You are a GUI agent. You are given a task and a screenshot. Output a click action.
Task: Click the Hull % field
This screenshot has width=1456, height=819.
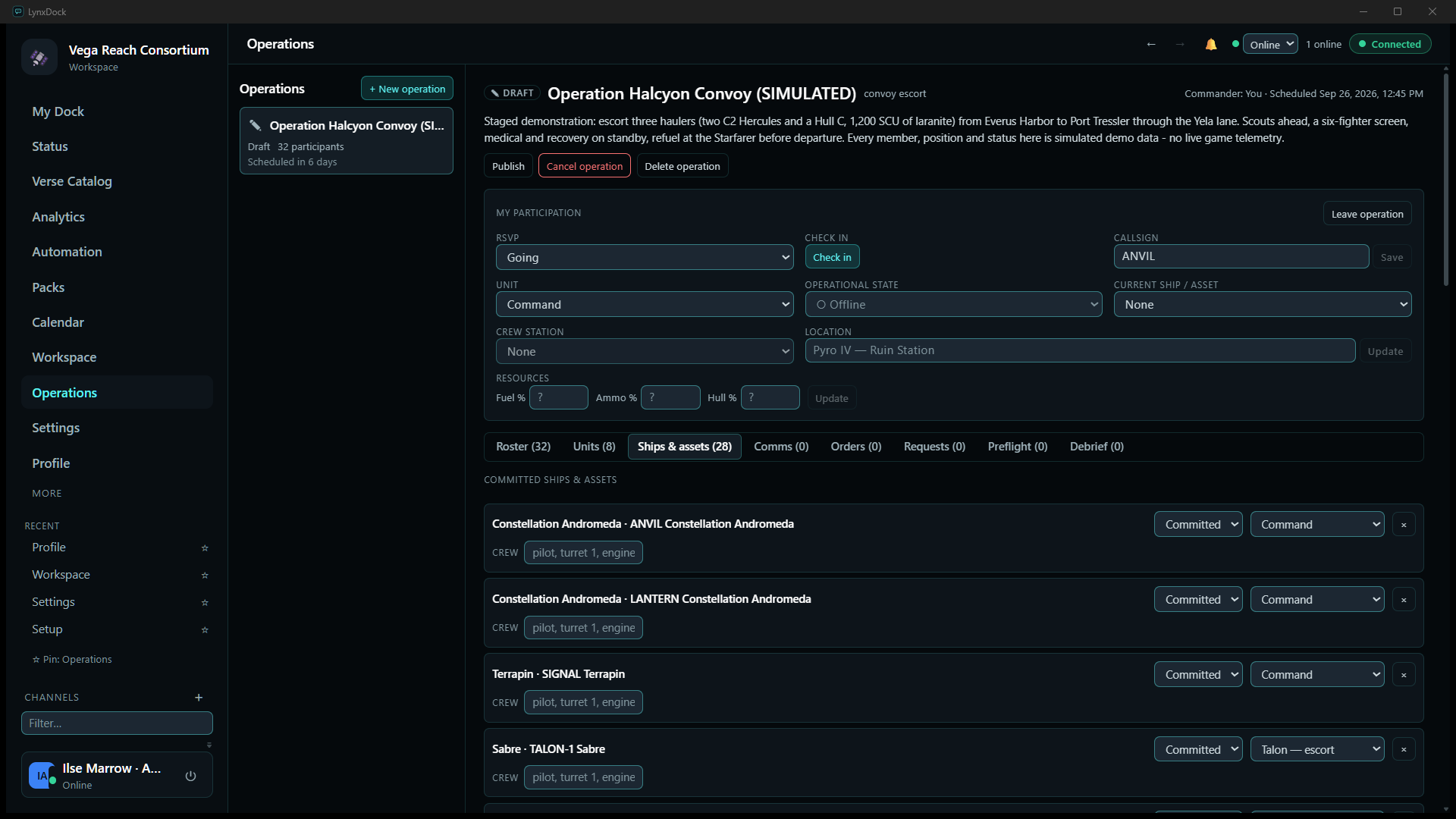pyautogui.click(x=770, y=397)
